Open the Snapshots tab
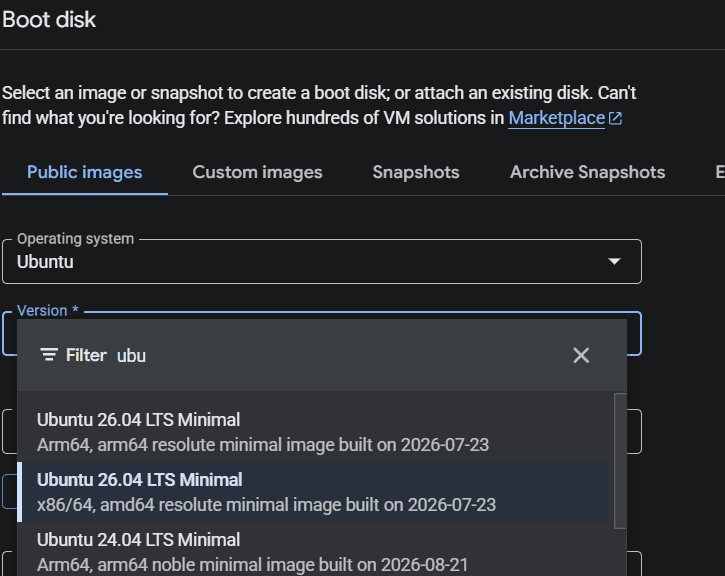Screen dimensions: 725x576 pos(416,172)
